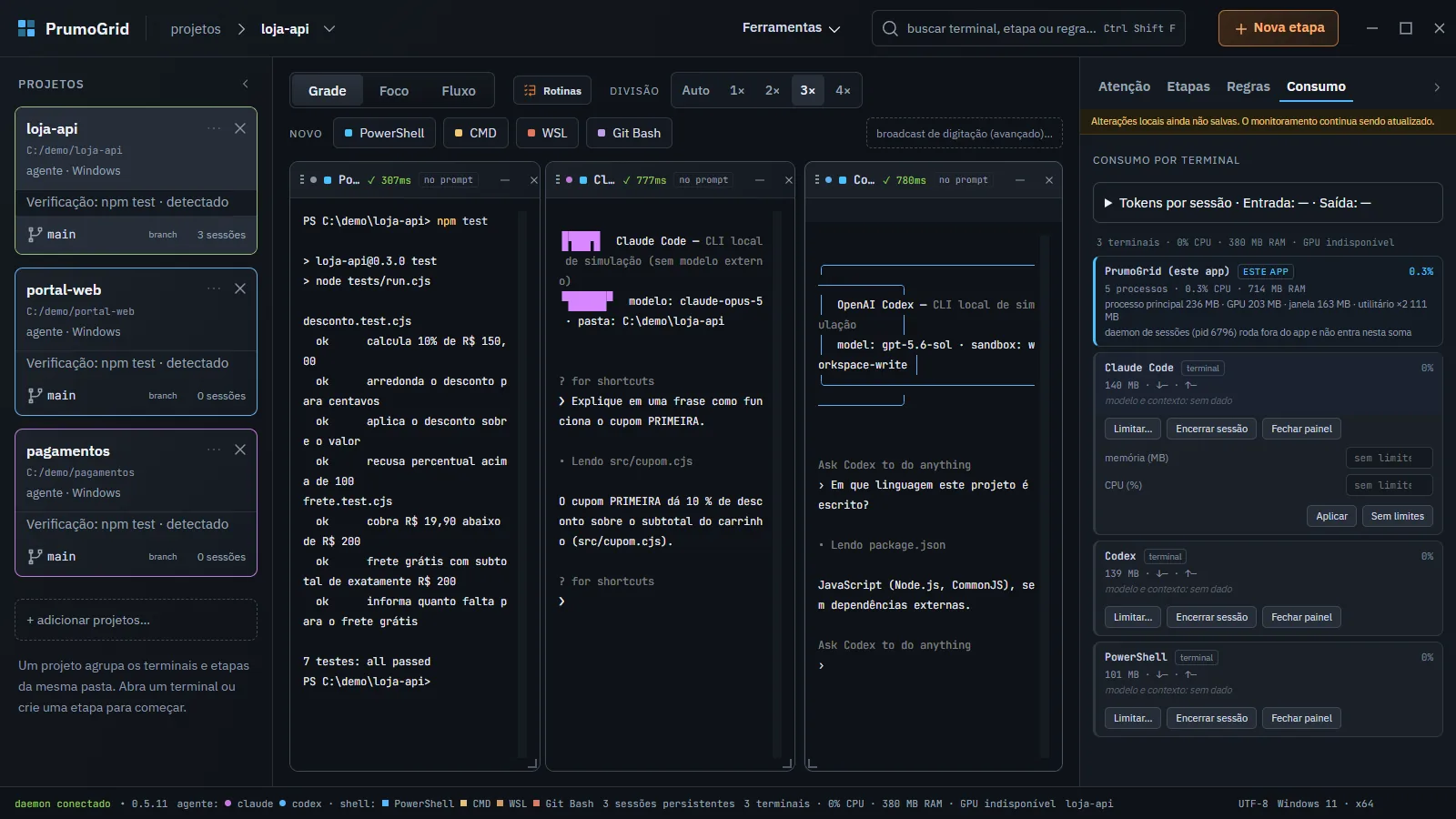
Task: Set grid division to Auto
Action: pos(696,90)
